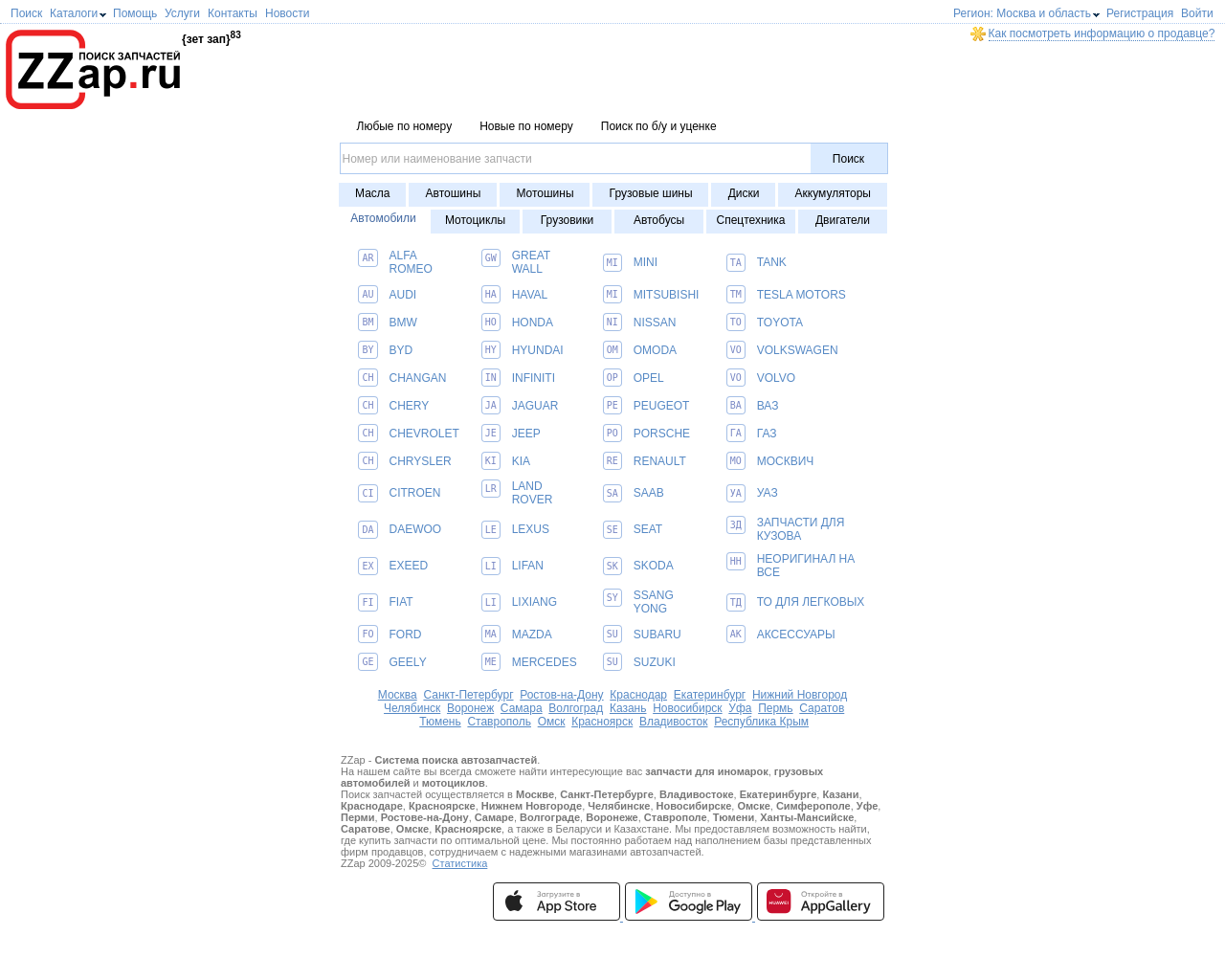This screenshot has height=980, width=1225.
Task: Open Как посмотреть информацию о продавце link
Action: (1101, 33)
